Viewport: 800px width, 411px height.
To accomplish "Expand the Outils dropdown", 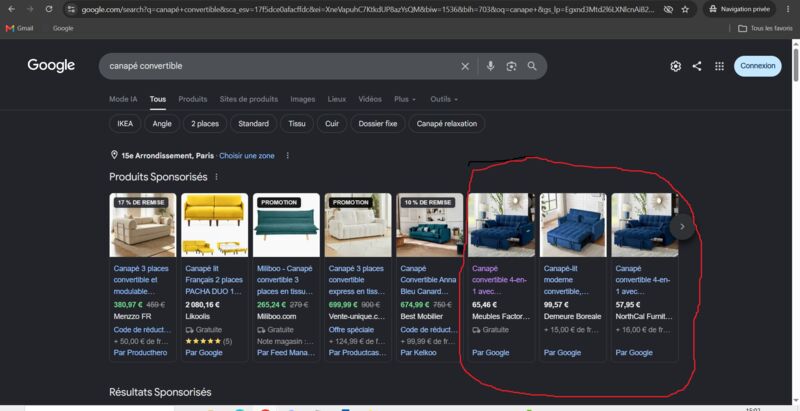I will coord(444,99).
